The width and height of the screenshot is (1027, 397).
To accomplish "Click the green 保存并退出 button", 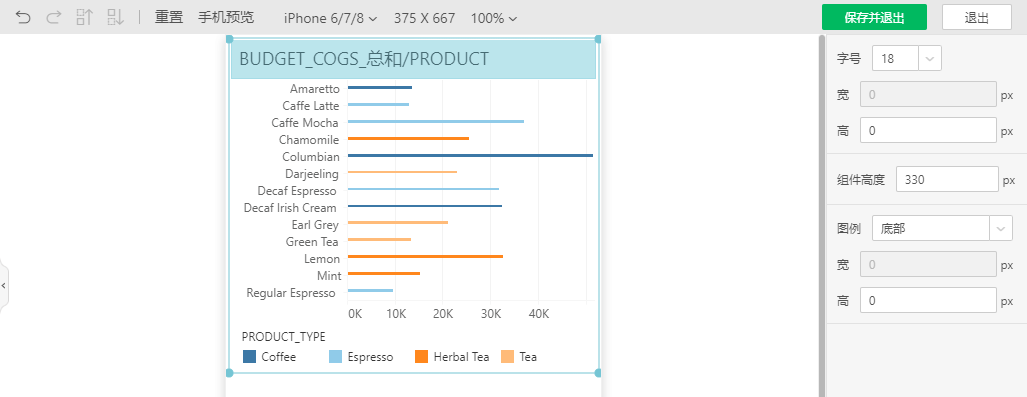I will [874, 18].
